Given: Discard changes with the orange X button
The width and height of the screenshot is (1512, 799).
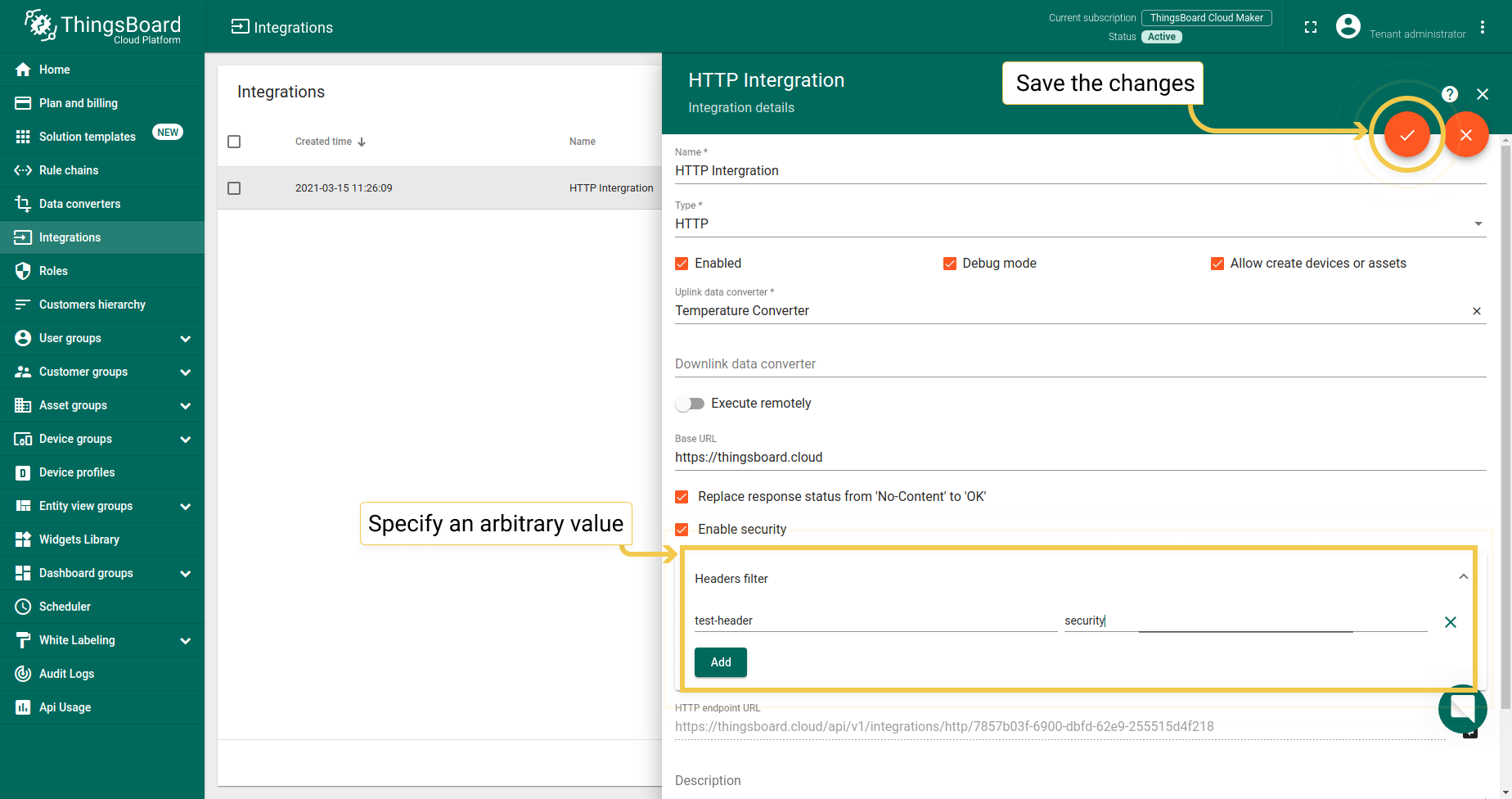Looking at the screenshot, I should (x=1466, y=135).
